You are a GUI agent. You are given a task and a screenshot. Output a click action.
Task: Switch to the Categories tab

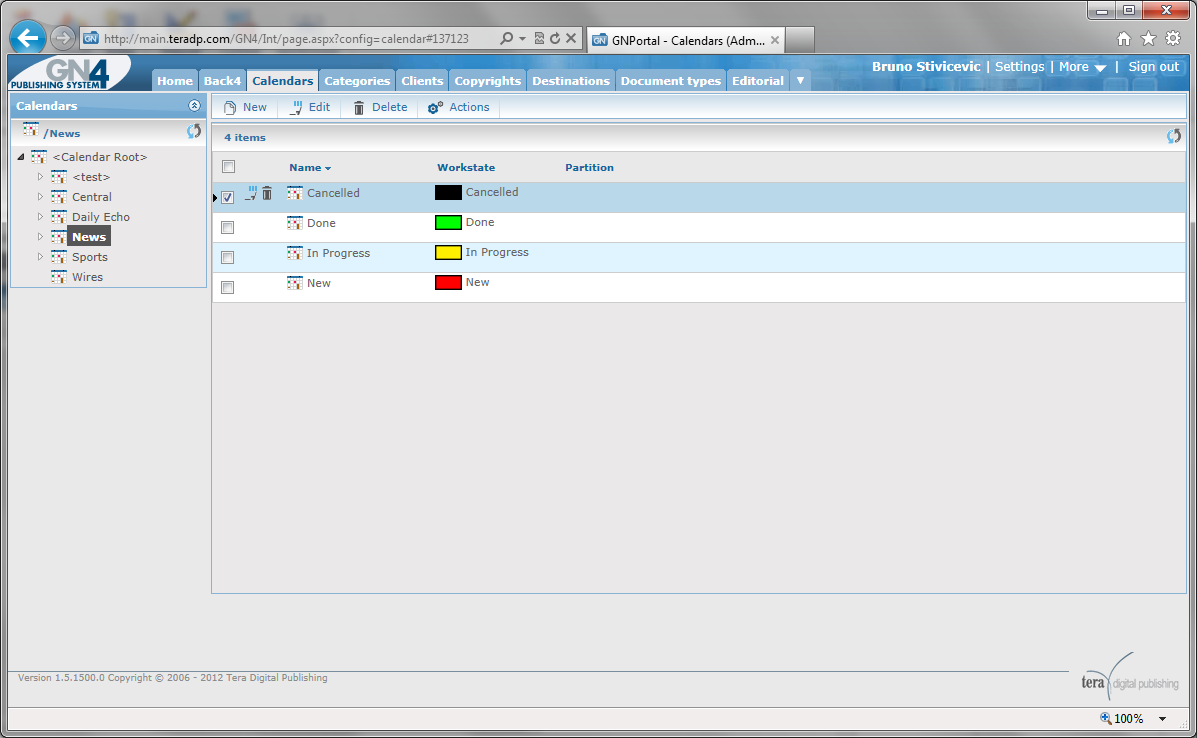357,80
